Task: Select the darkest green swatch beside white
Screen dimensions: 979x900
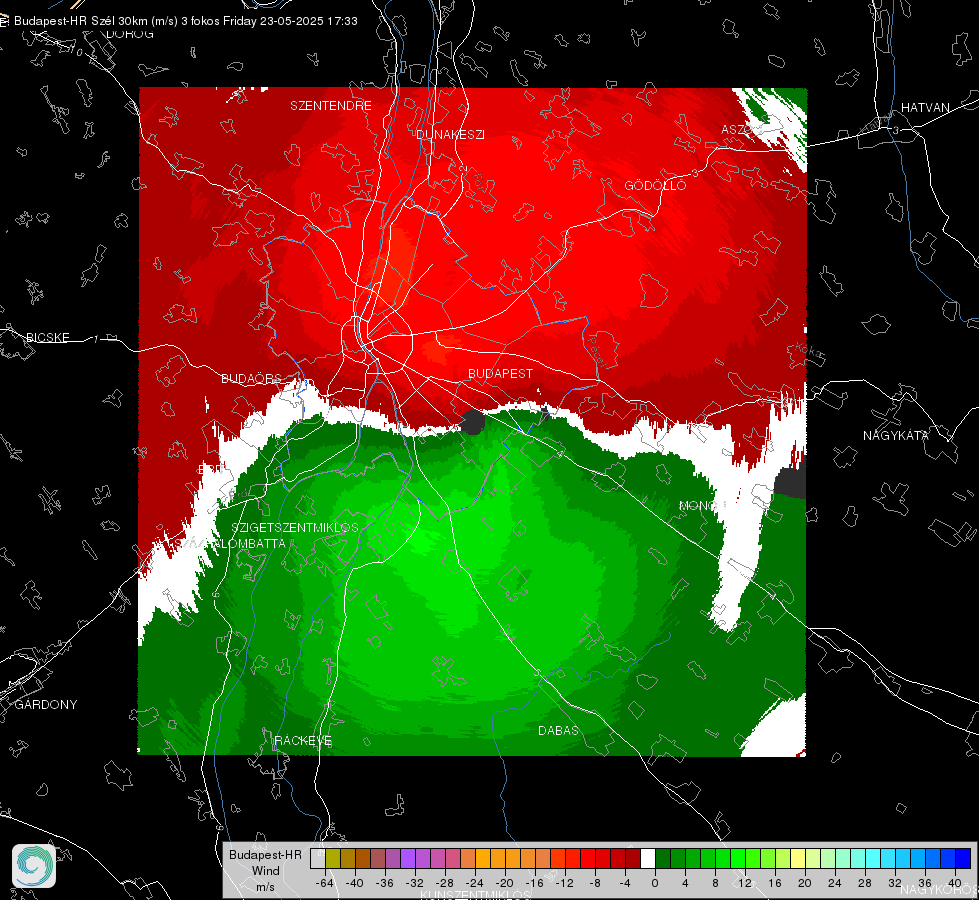Action: click(663, 859)
